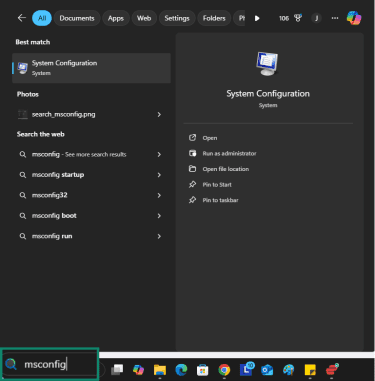
Task: Expand msconfig see more results chevron
Action: pos(159,154)
